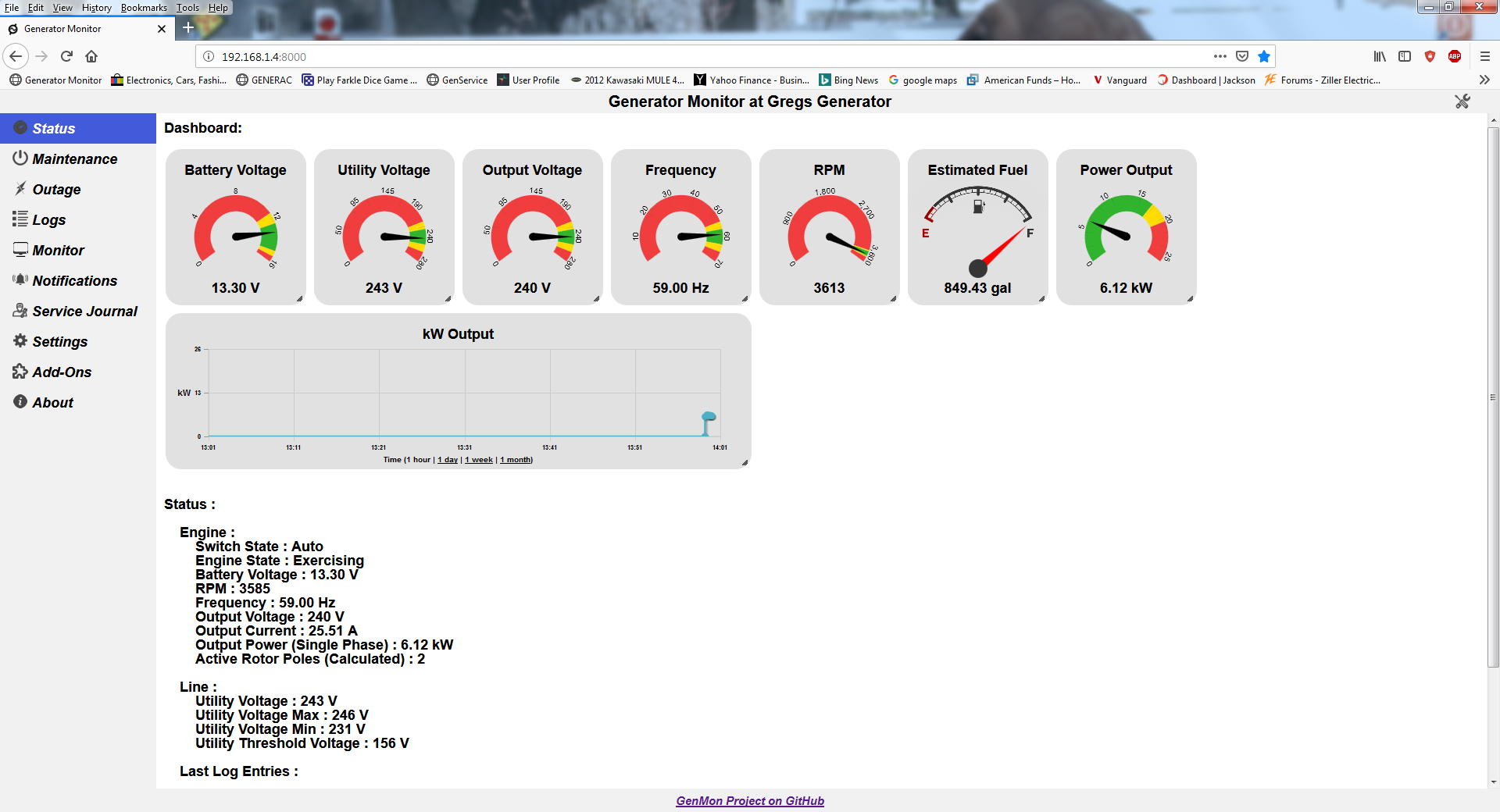Click the address bar URL field
The image size is (1500, 812).
click(703, 56)
